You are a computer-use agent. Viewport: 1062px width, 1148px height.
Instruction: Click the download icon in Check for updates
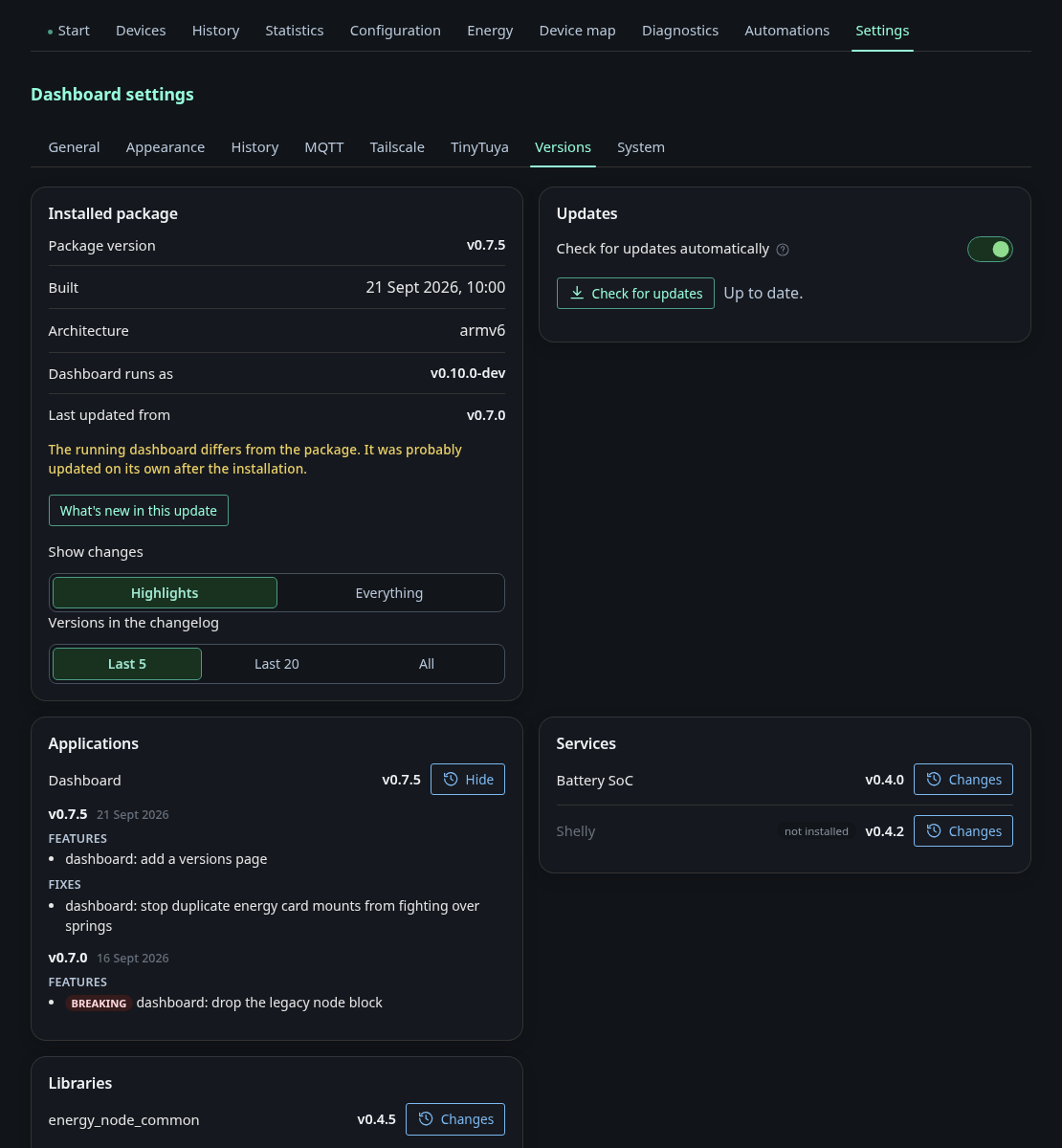click(577, 293)
